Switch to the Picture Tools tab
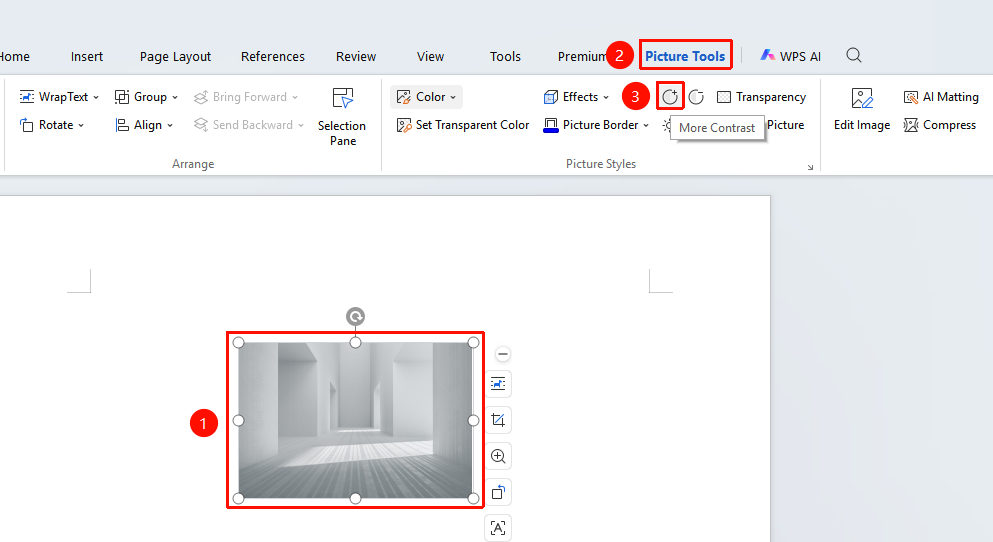This screenshot has width=993, height=542. (685, 56)
